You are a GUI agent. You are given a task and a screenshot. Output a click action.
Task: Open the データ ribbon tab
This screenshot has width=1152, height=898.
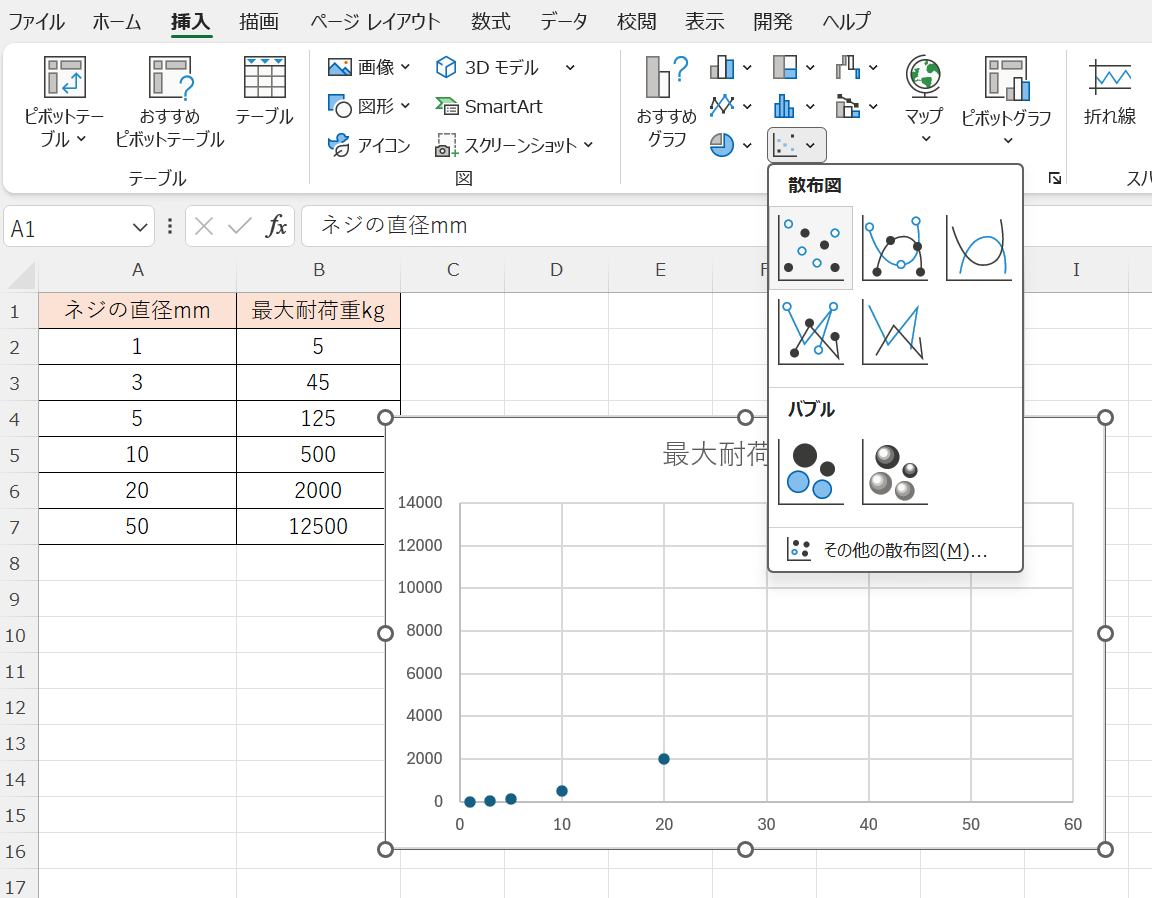[x=564, y=21]
